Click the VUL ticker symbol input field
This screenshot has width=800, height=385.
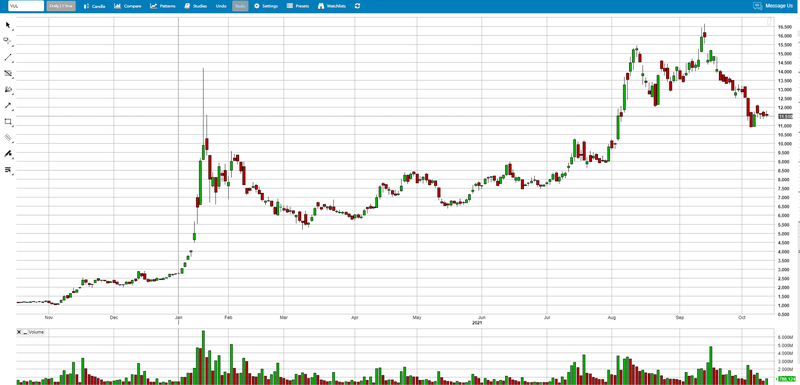point(26,6)
